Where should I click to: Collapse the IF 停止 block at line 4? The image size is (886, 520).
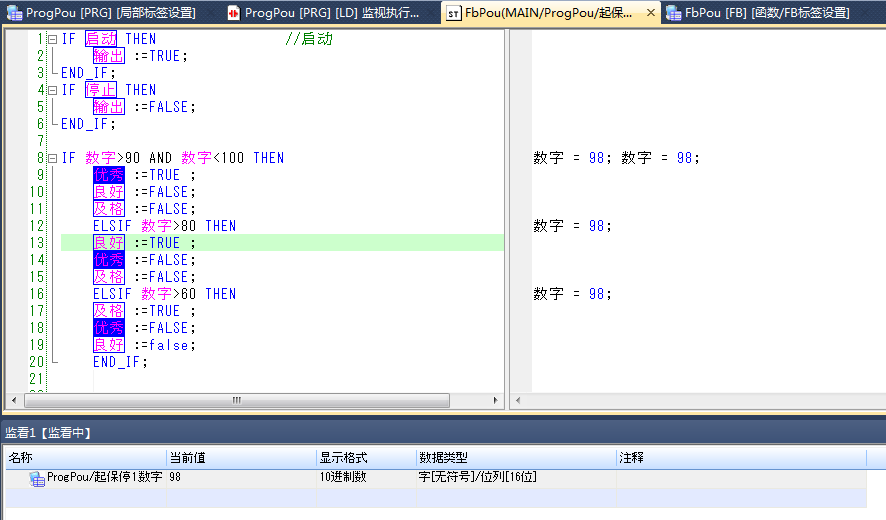pos(51,90)
